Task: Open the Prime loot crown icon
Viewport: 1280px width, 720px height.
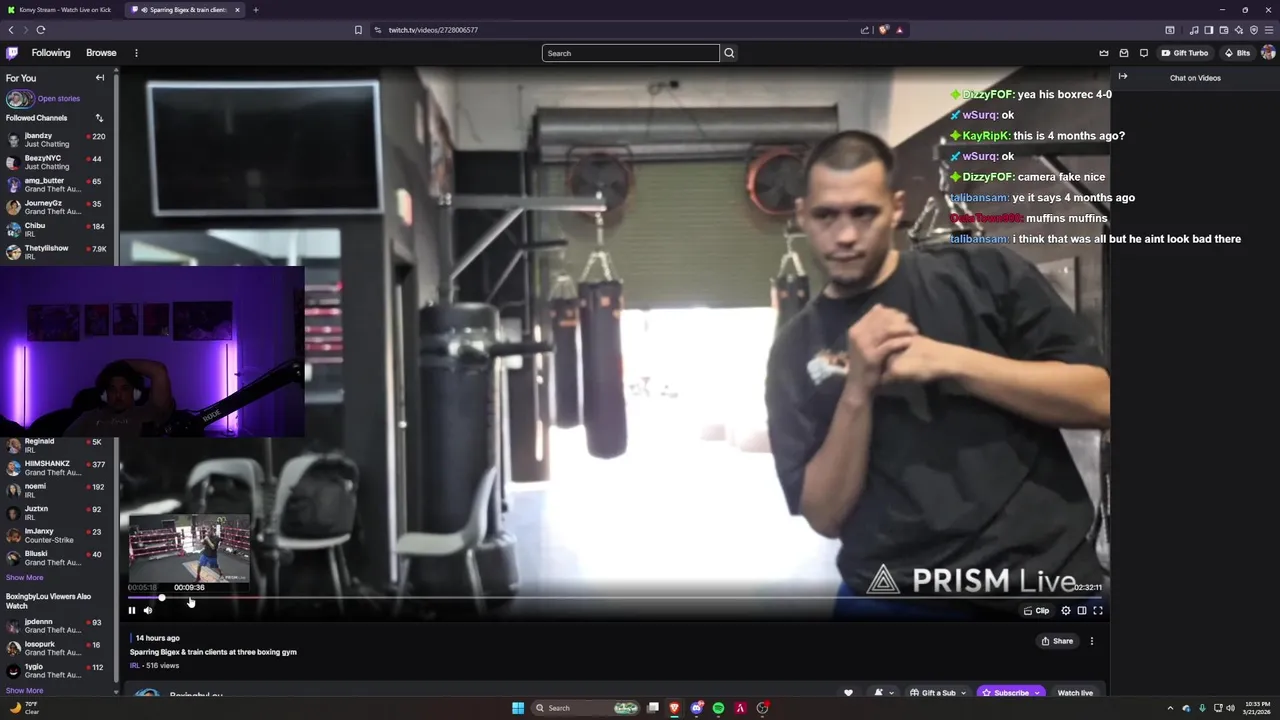Action: (x=1104, y=53)
